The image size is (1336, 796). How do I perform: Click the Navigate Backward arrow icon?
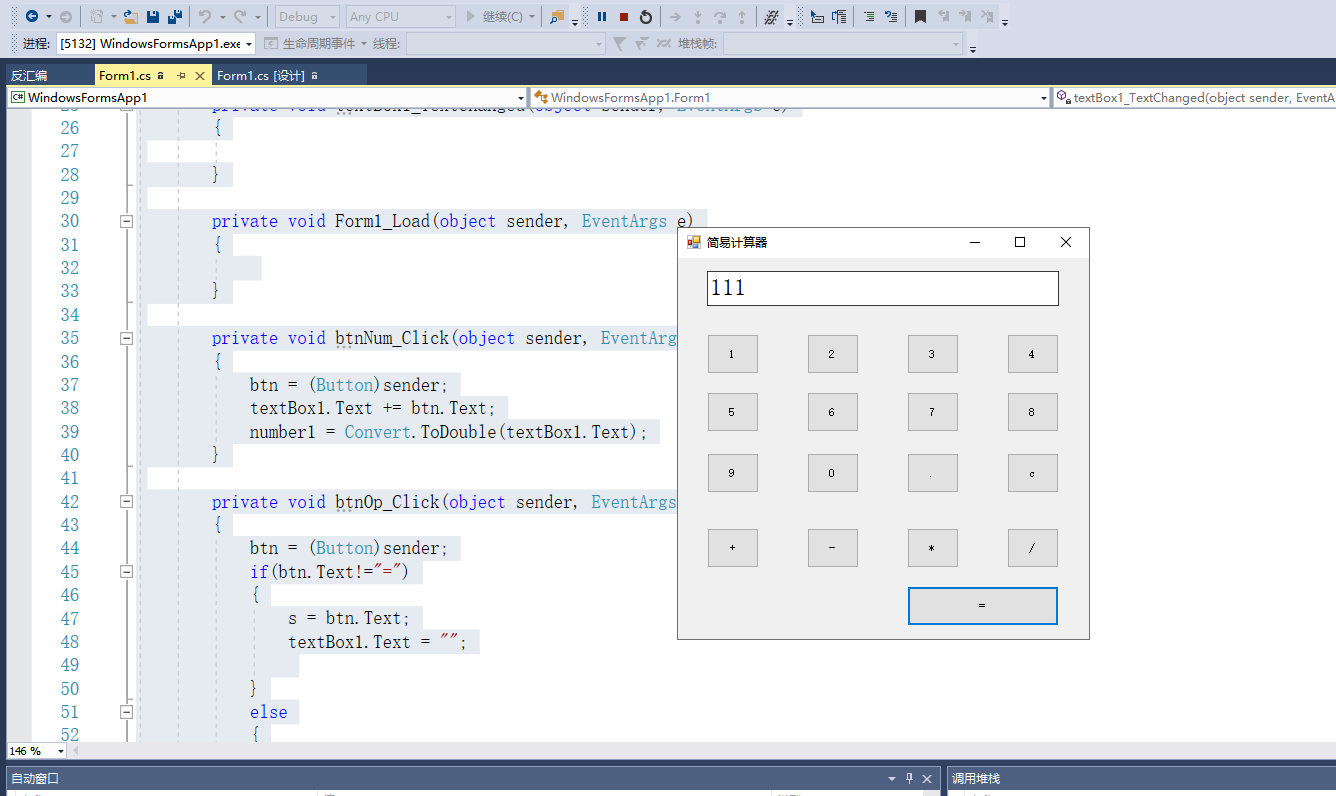[x=32, y=16]
